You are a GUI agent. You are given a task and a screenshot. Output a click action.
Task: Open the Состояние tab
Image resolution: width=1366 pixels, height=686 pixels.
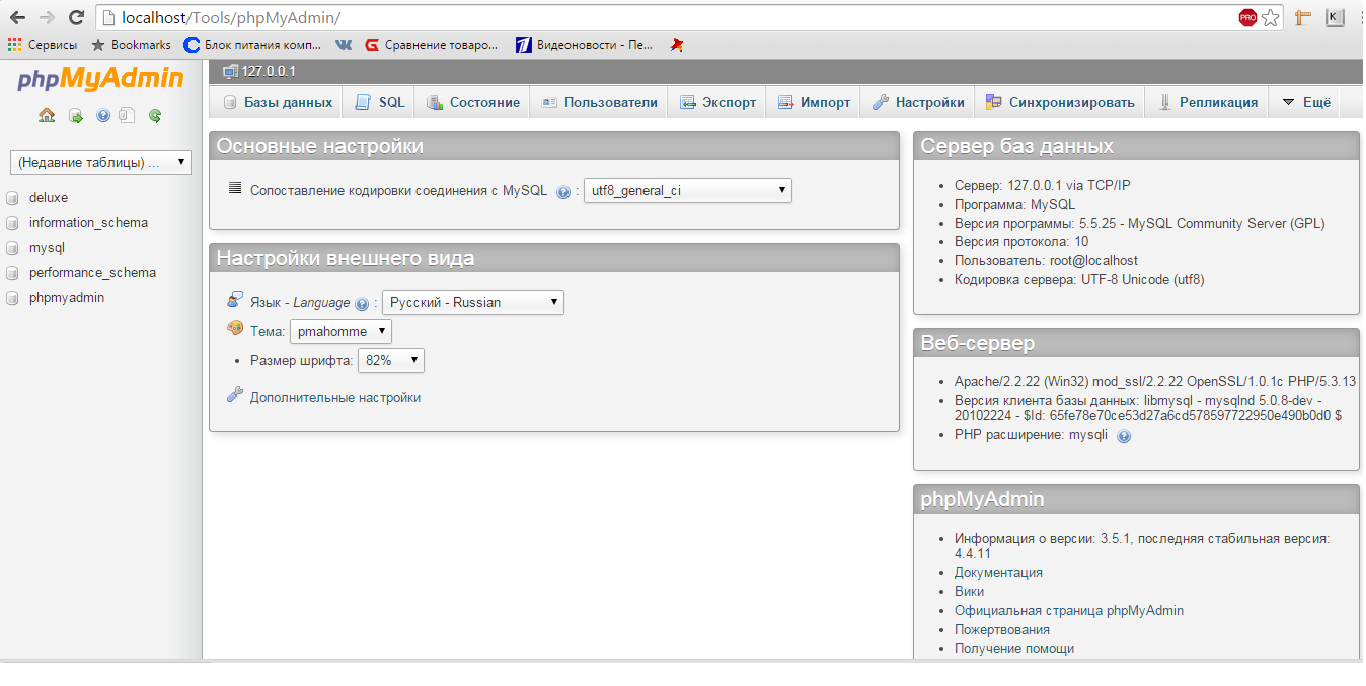(x=473, y=102)
